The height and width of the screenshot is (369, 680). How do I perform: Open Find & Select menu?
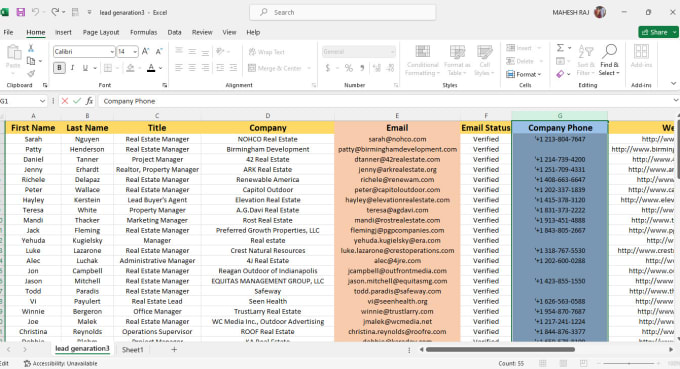tap(609, 60)
